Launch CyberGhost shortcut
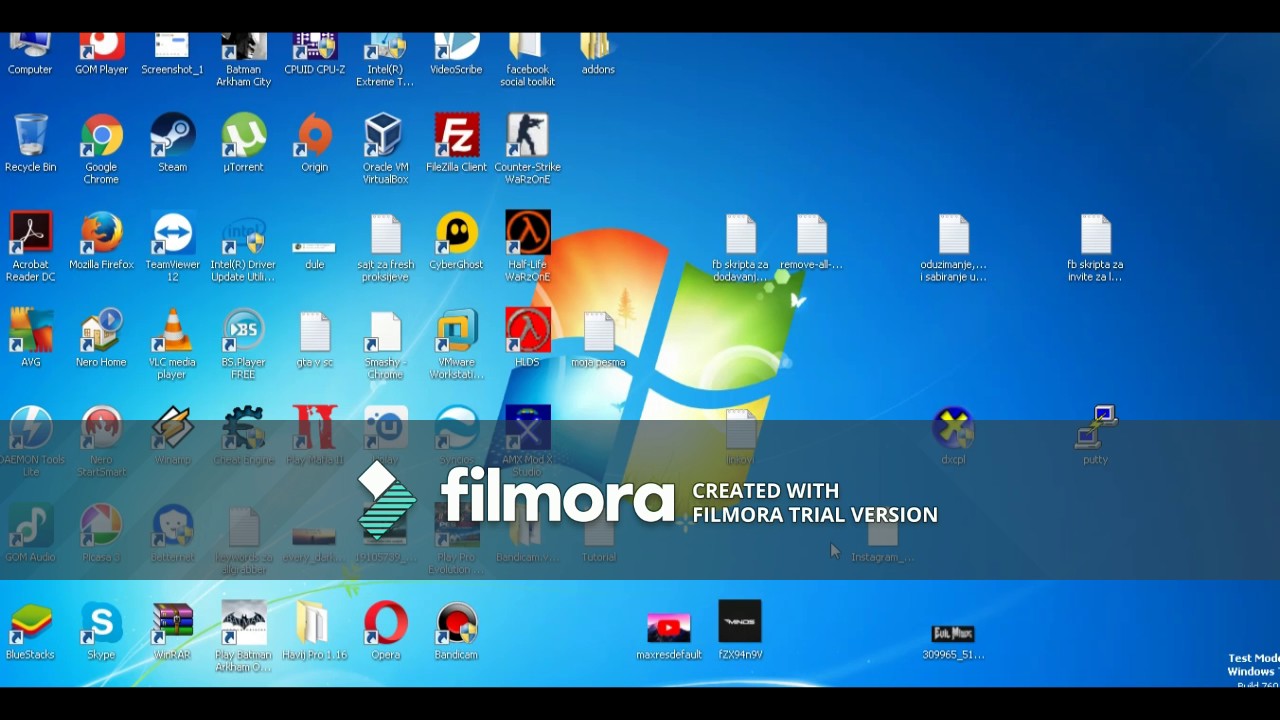The height and width of the screenshot is (720, 1280). click(x=456, y=234)
